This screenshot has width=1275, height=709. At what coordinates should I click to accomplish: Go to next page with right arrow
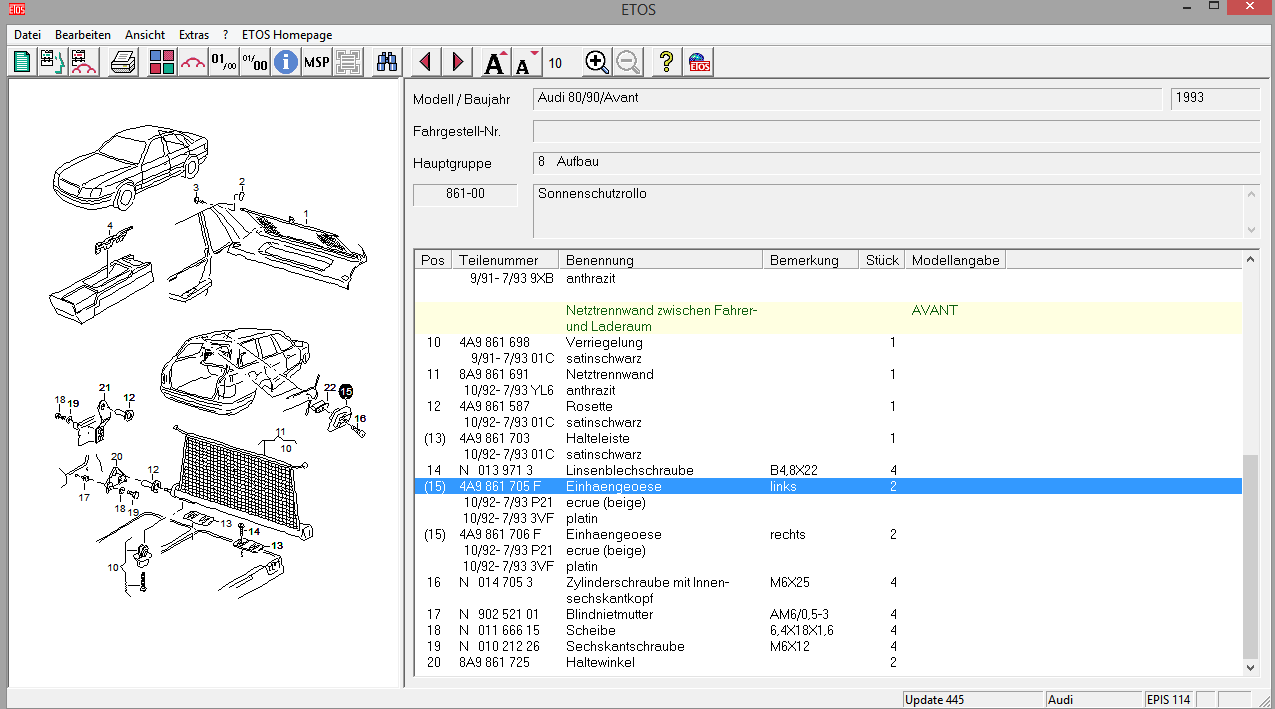458,62
